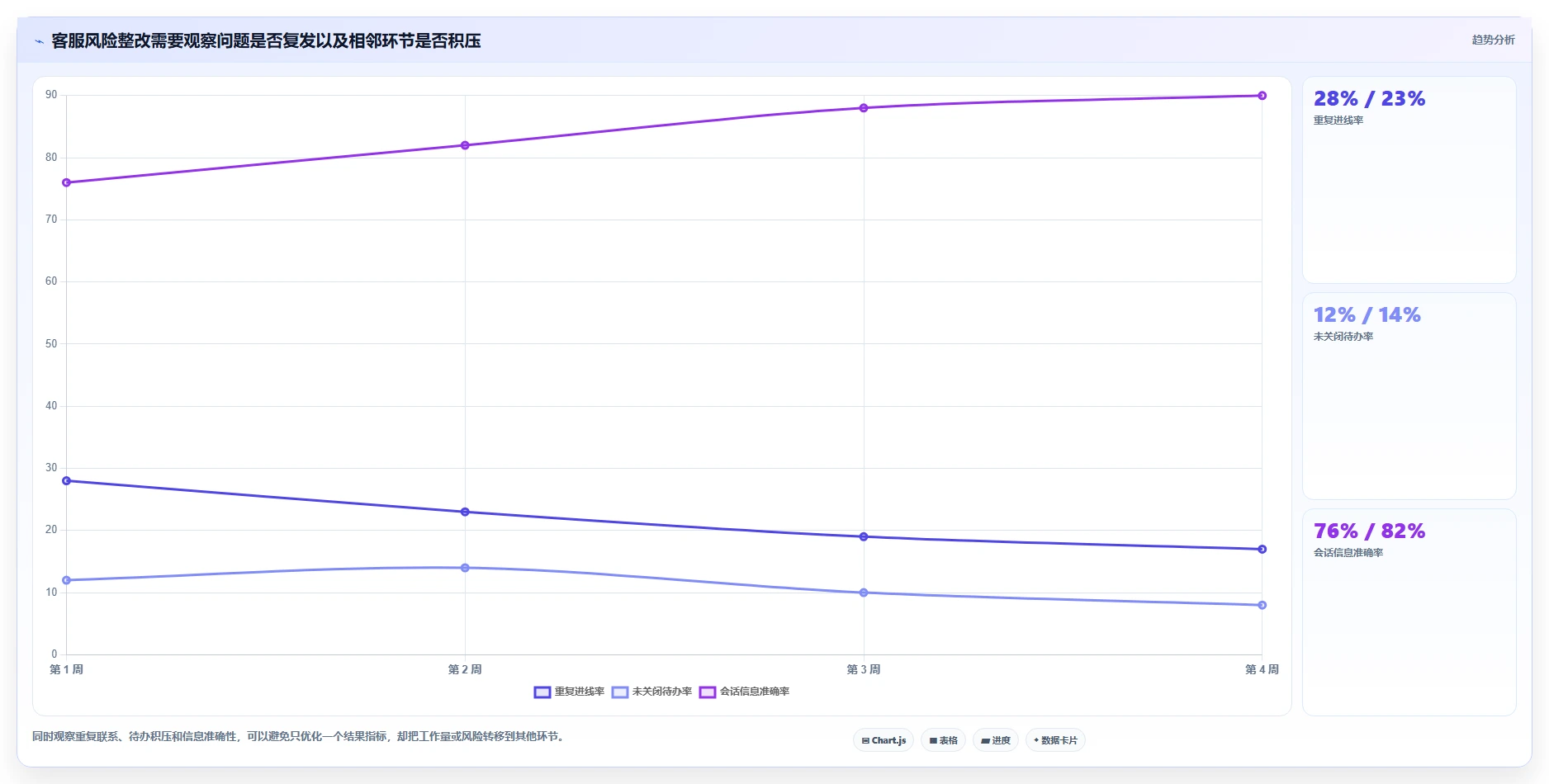The width and height of the screenshot is (1549, 784).
Task: Click 会话信息准确率 data point at 第 2 周
Action: click(465, 145)
